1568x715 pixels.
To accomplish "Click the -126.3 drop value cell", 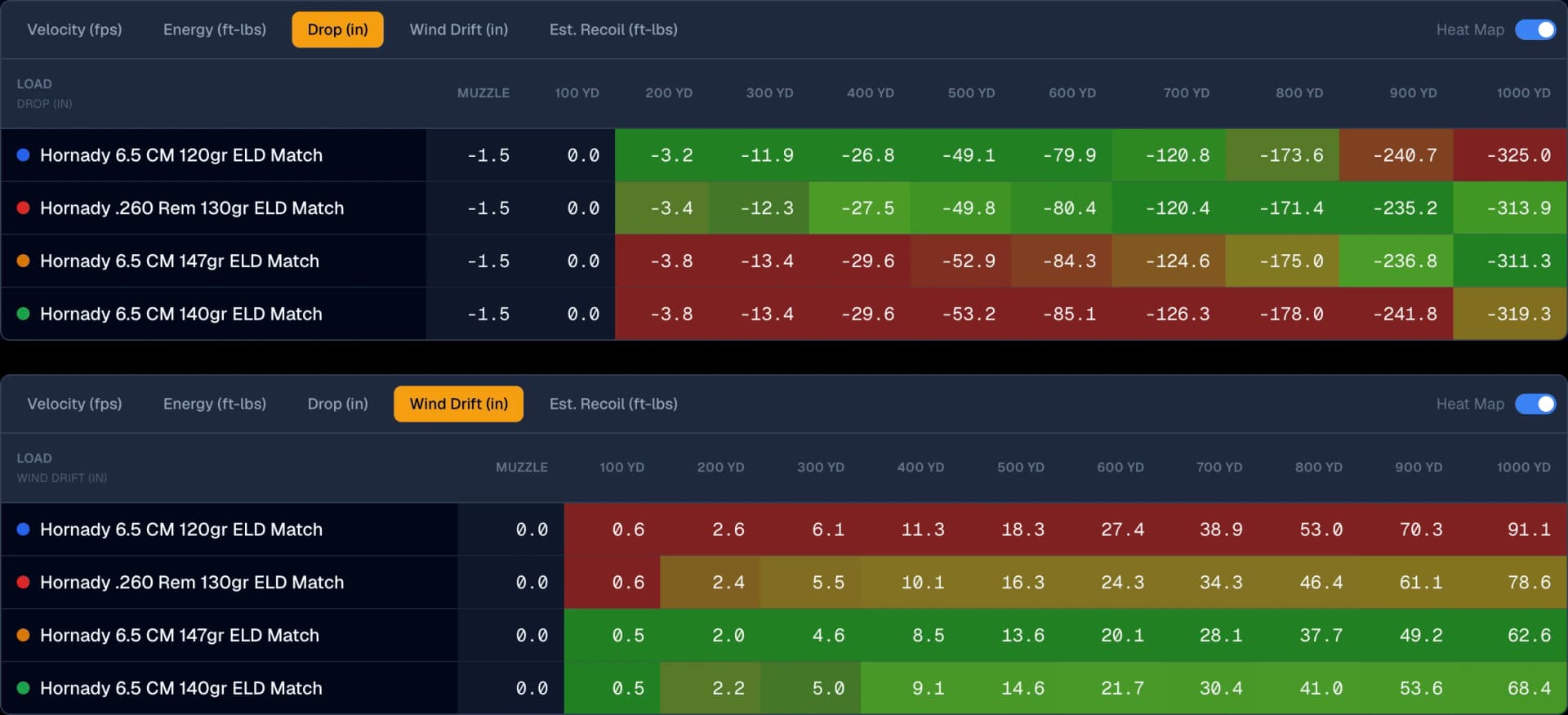I will (1169, 315).
